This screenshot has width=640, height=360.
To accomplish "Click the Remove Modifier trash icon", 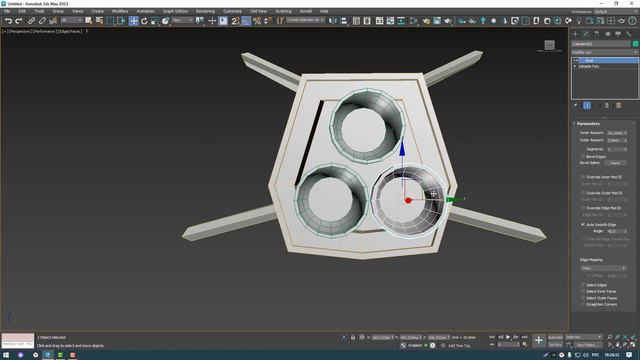I will [x=607, y=106].
